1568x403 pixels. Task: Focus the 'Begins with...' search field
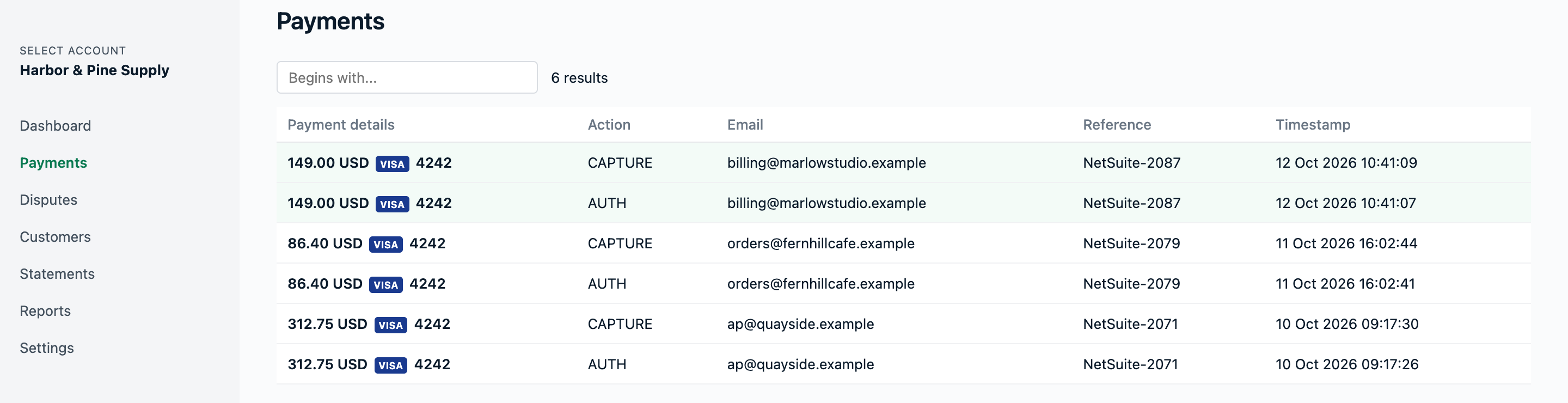(x=407, y=77)
